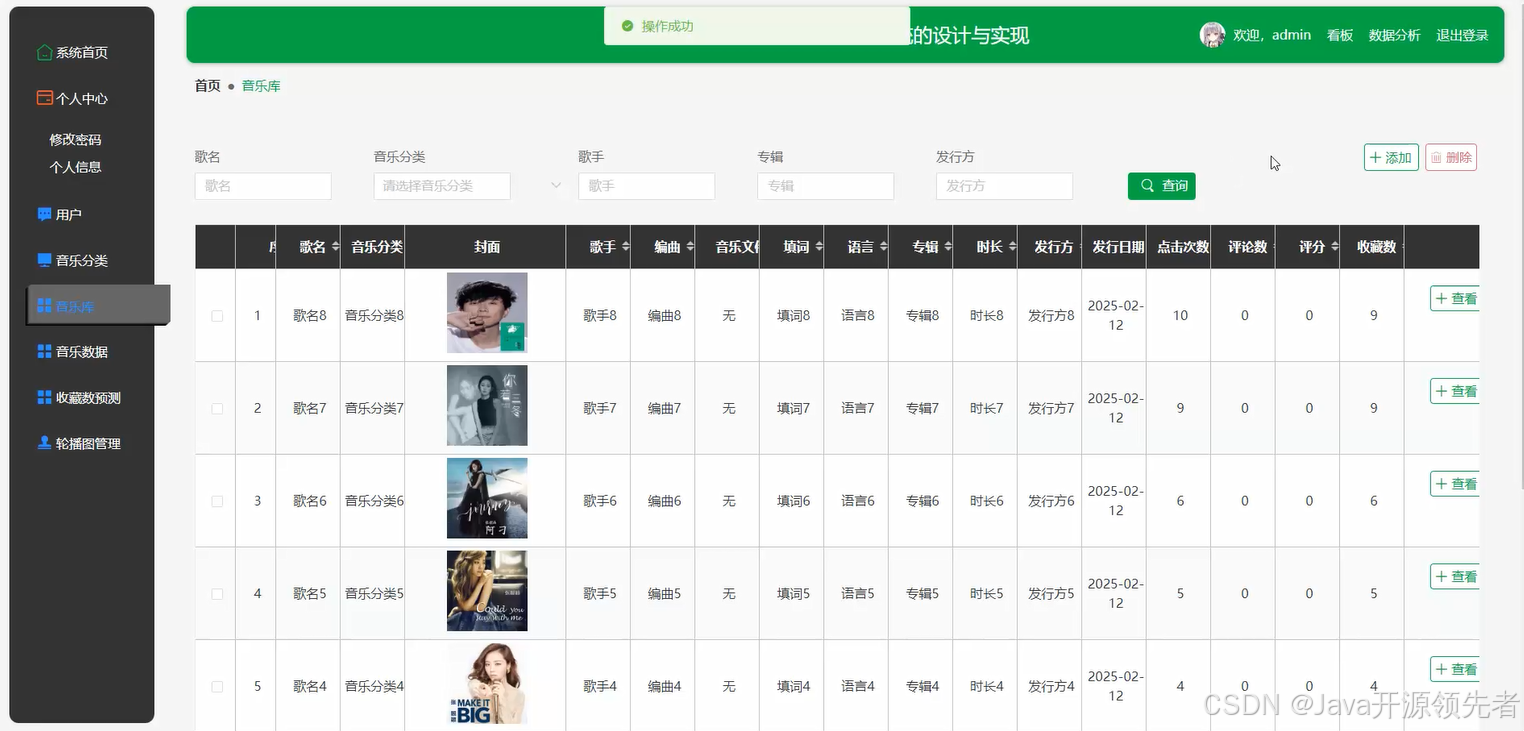Open 个人信息 submenu item
The width and height of the screenshot is (1524, 731).
click(x=76, y=167)
